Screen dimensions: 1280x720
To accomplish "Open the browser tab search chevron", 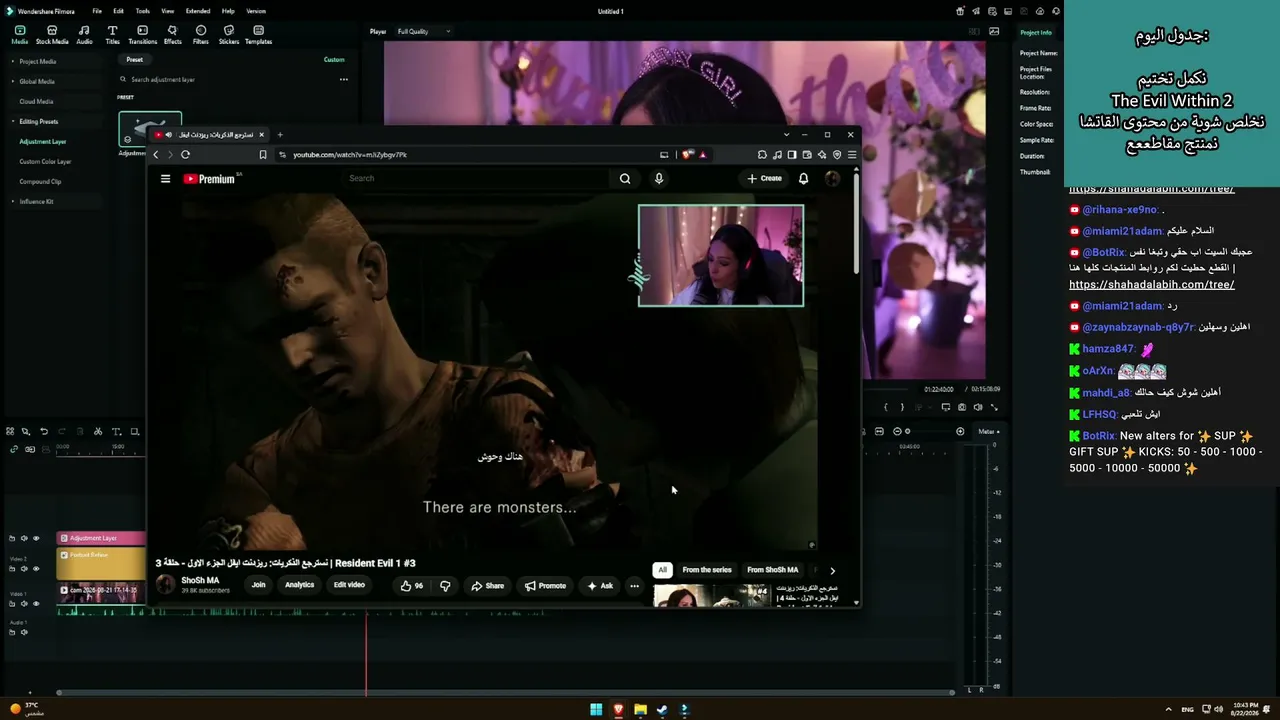I will click(786, 135).
